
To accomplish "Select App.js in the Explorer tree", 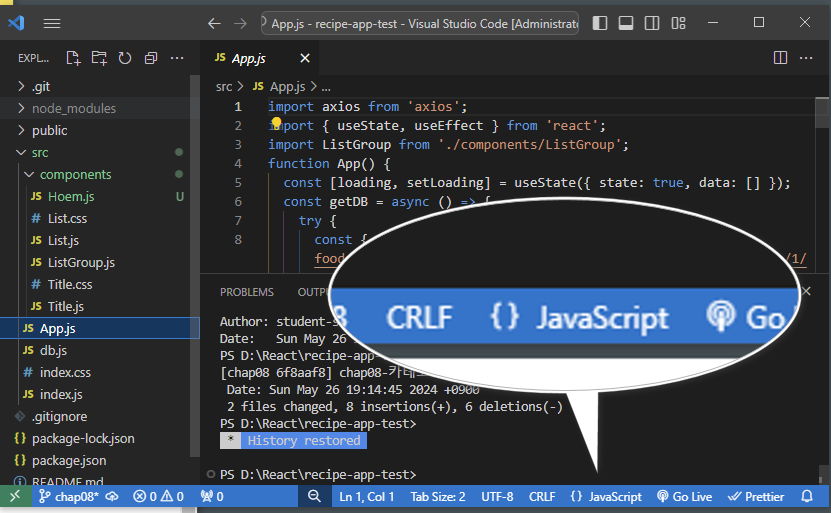I will 100,329.
